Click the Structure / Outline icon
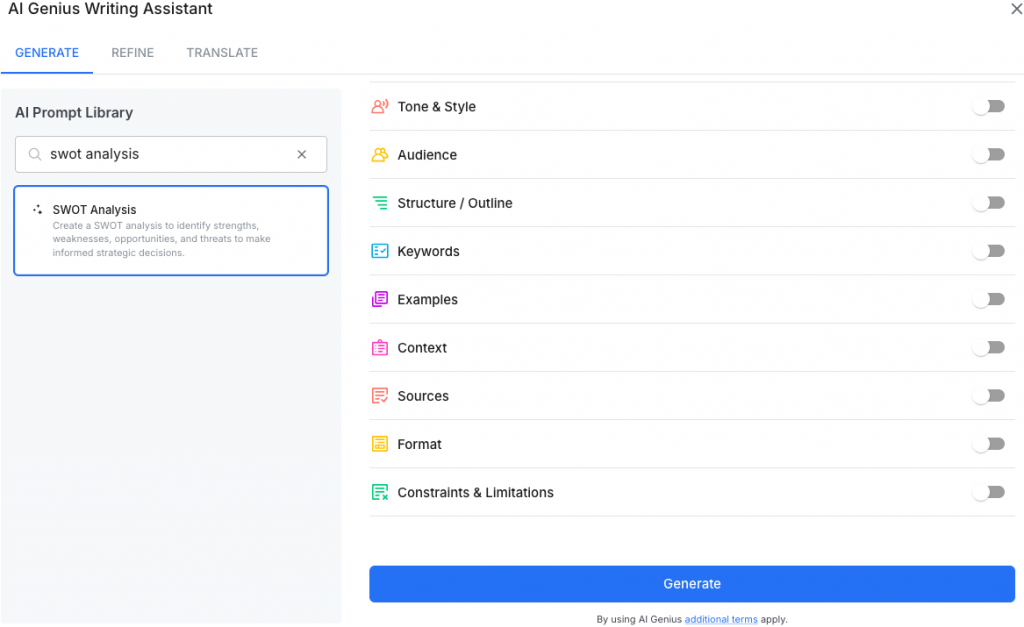 click(x=379, y=203)
